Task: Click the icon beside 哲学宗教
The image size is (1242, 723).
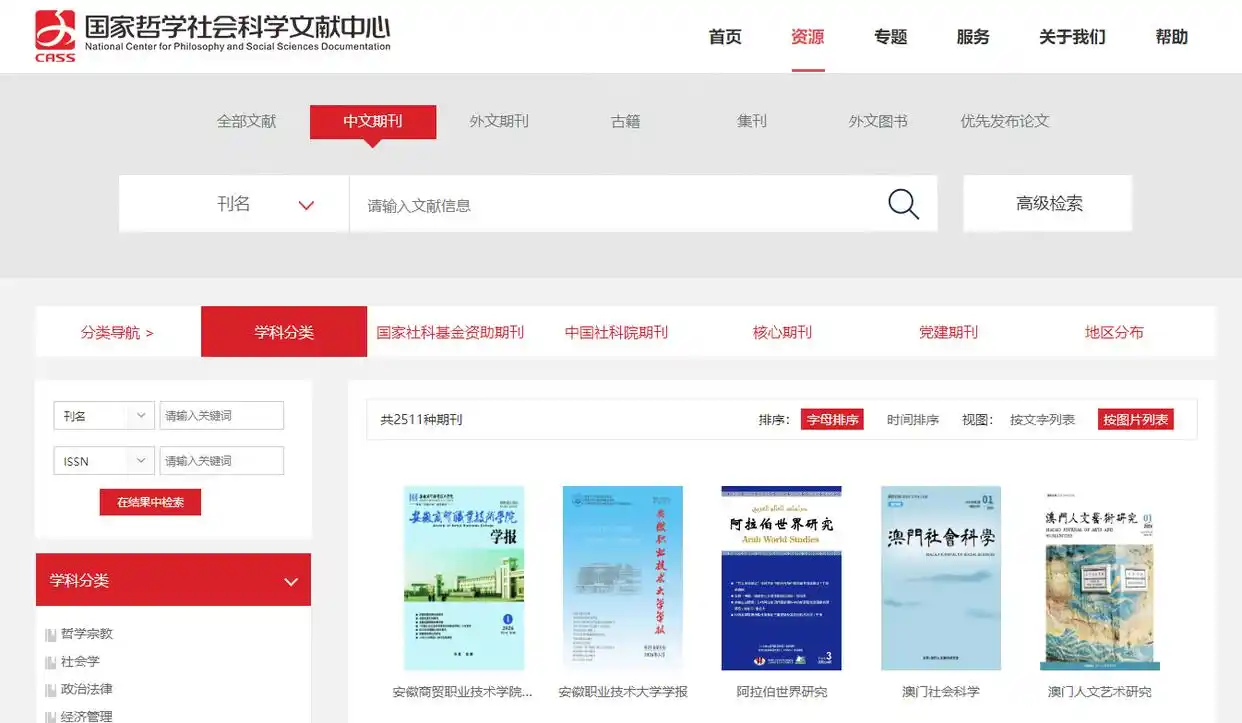Action: coord(51,634)
